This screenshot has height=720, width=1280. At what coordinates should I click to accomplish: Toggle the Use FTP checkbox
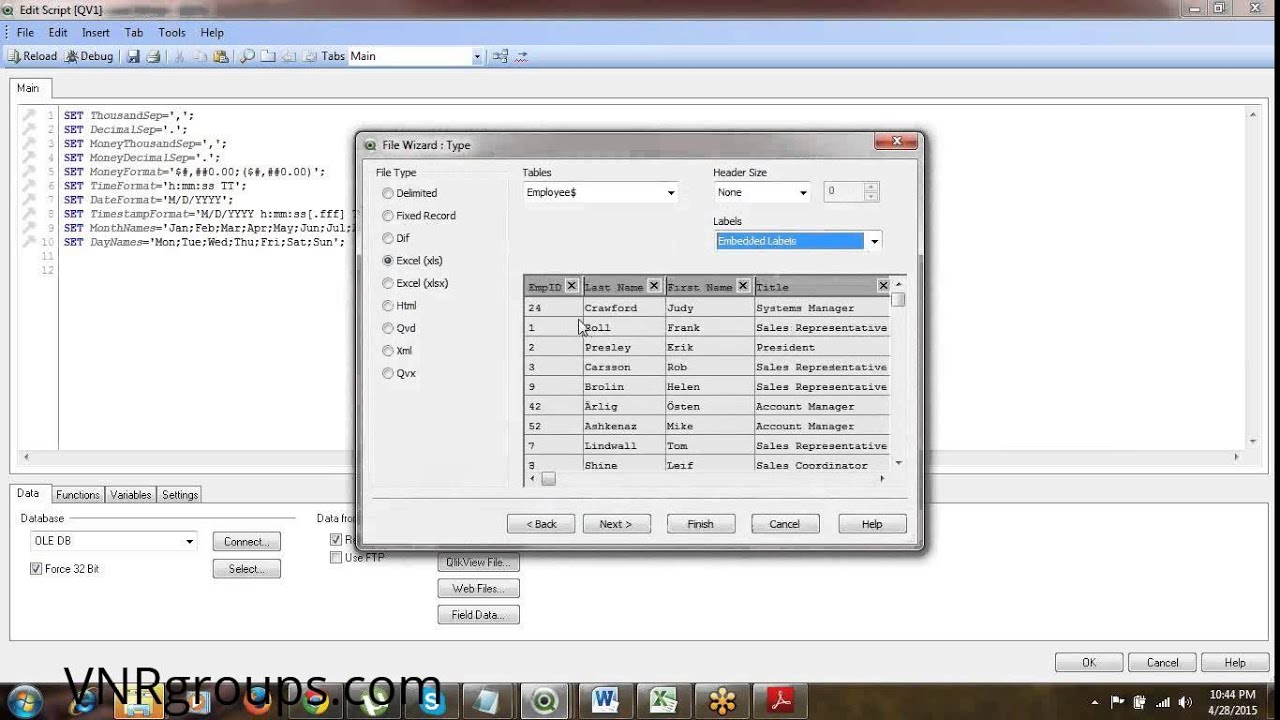pyautogui.click(x=336, y=558)
